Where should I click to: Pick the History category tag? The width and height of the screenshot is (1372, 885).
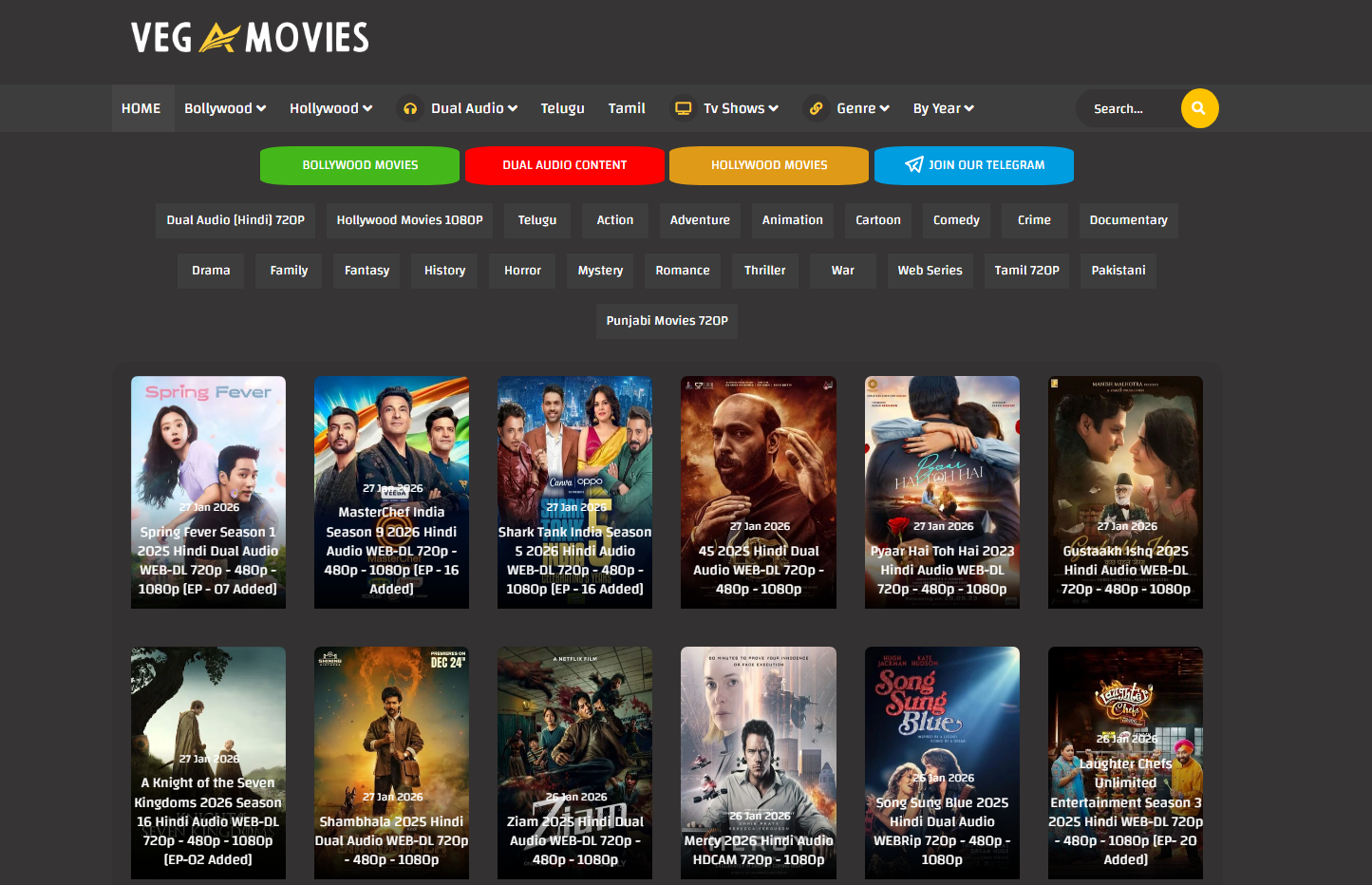(x=444, y=271)
